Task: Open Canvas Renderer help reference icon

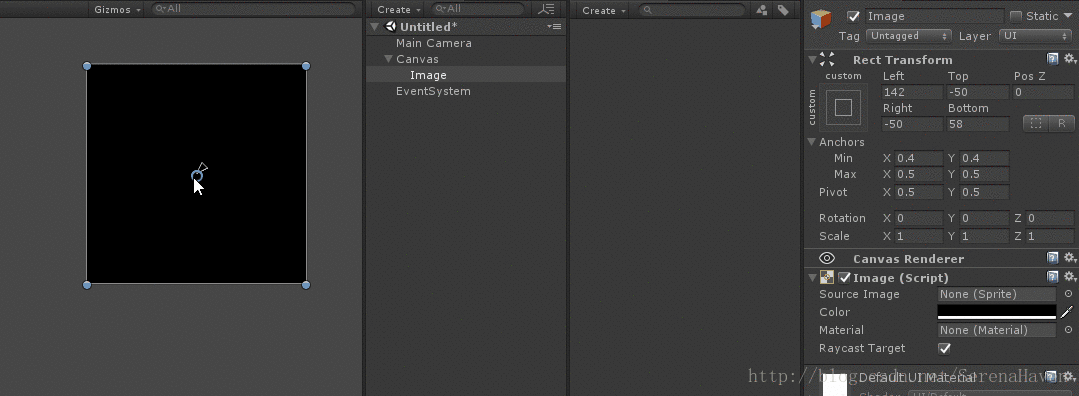Action: point(1052,258)
